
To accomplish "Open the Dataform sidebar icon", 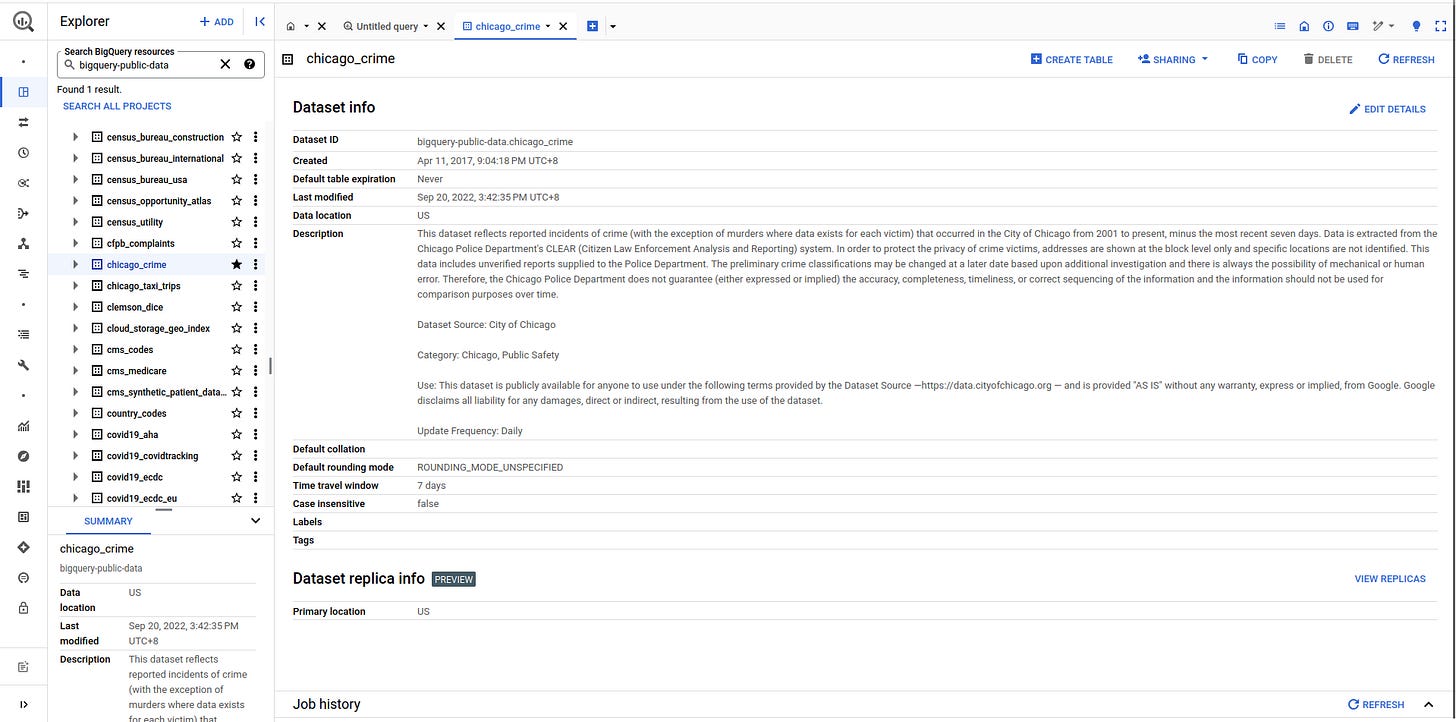I will (23, 213).
